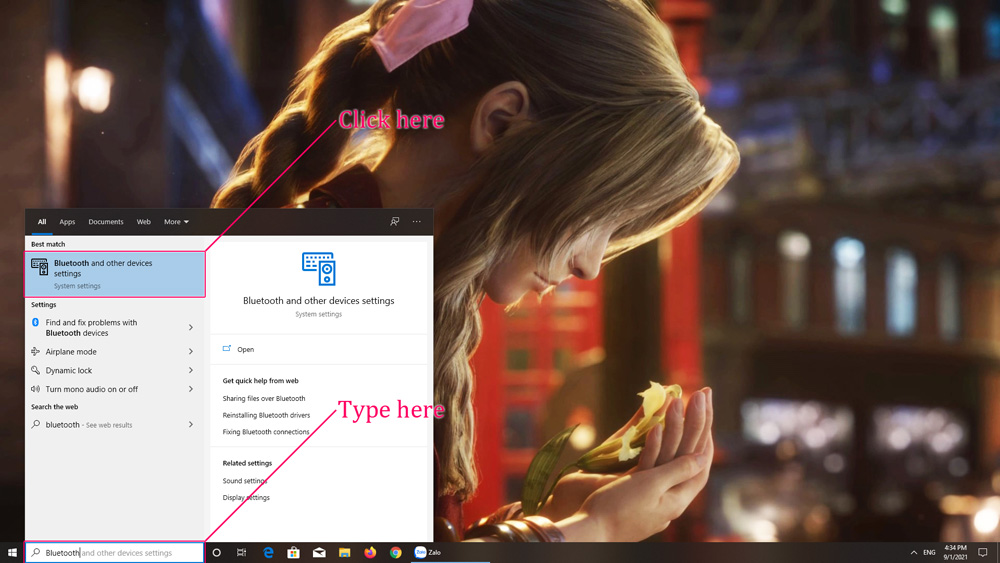Switch to the Web search tab

(143, 222)
